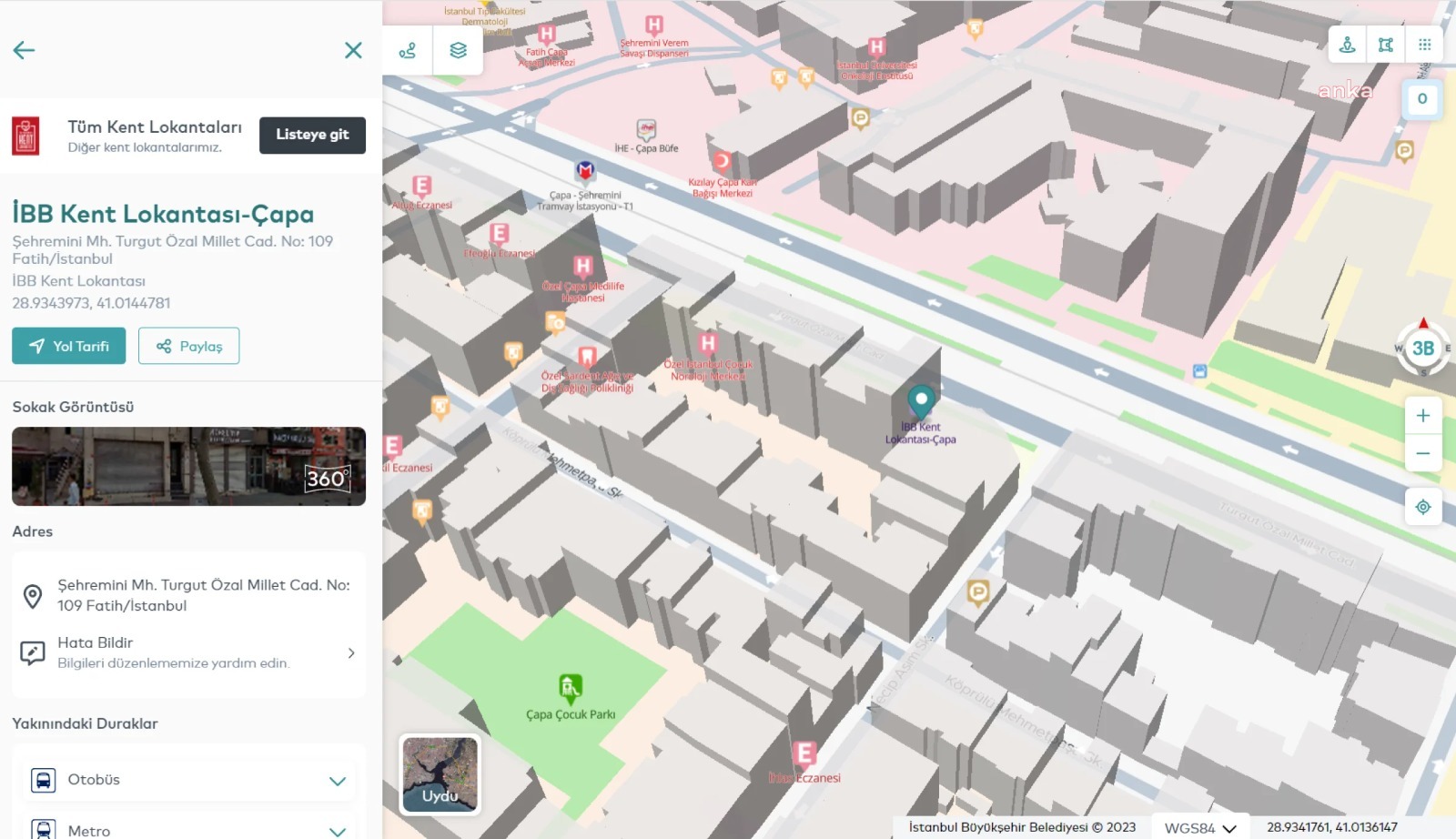Zoom in with the plus button
Viewport: 1456px width, 839px height.
click(x=1423, y=416)
